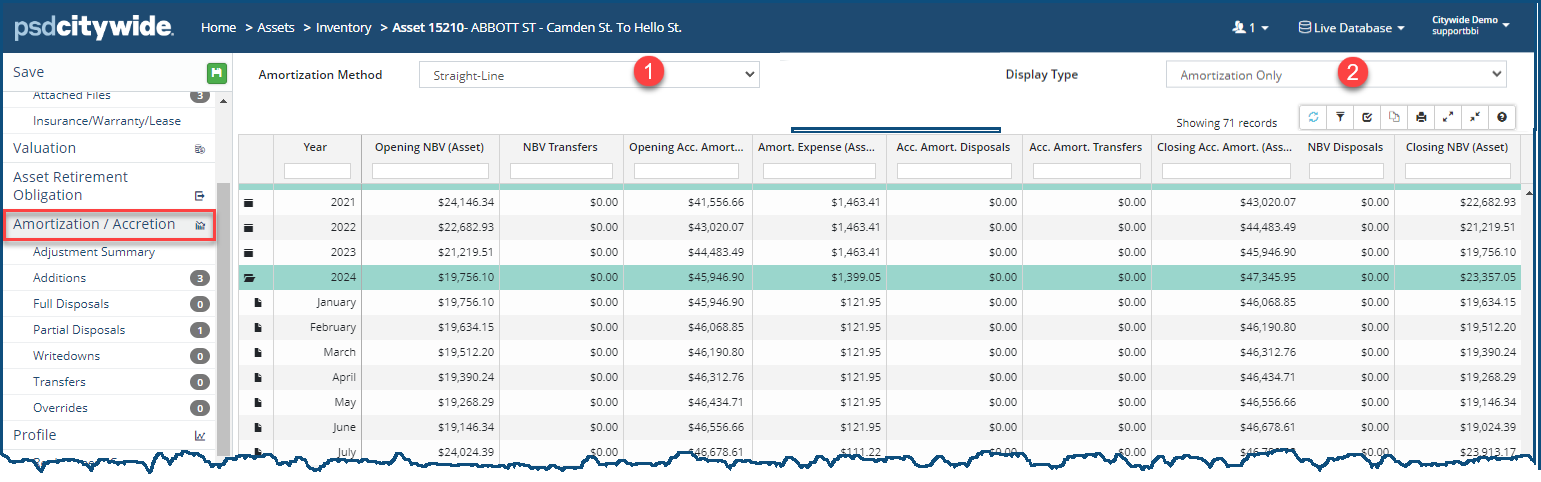Click the sidebar vertical scrollbar
The image size is (1541, 482).
223,300
